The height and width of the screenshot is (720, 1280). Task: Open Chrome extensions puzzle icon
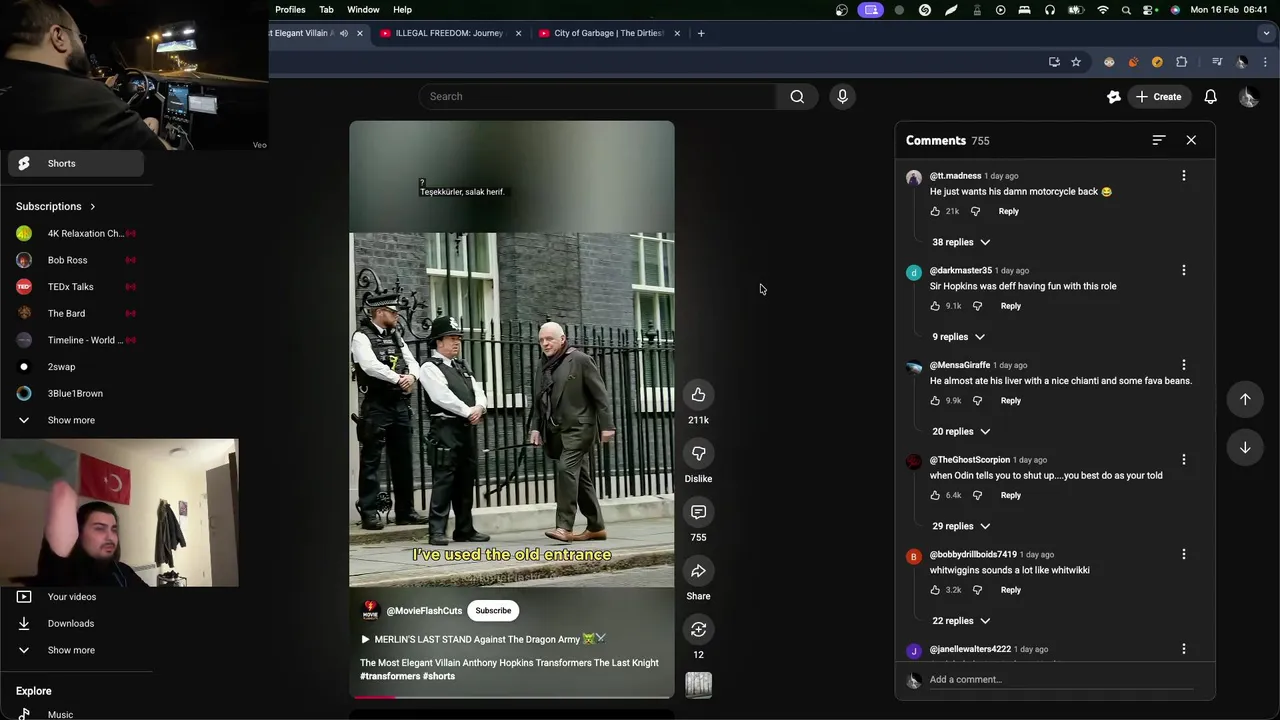(1181, 62)
